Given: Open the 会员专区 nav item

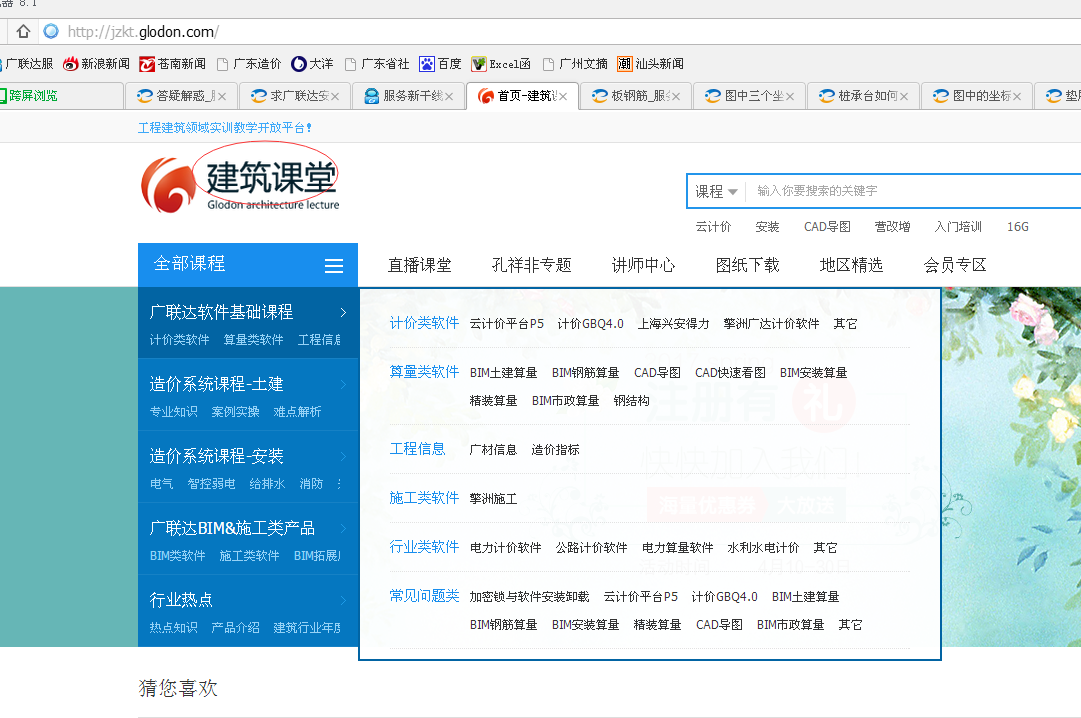Looking at the screenshot, I should click(x=955, y=266).
